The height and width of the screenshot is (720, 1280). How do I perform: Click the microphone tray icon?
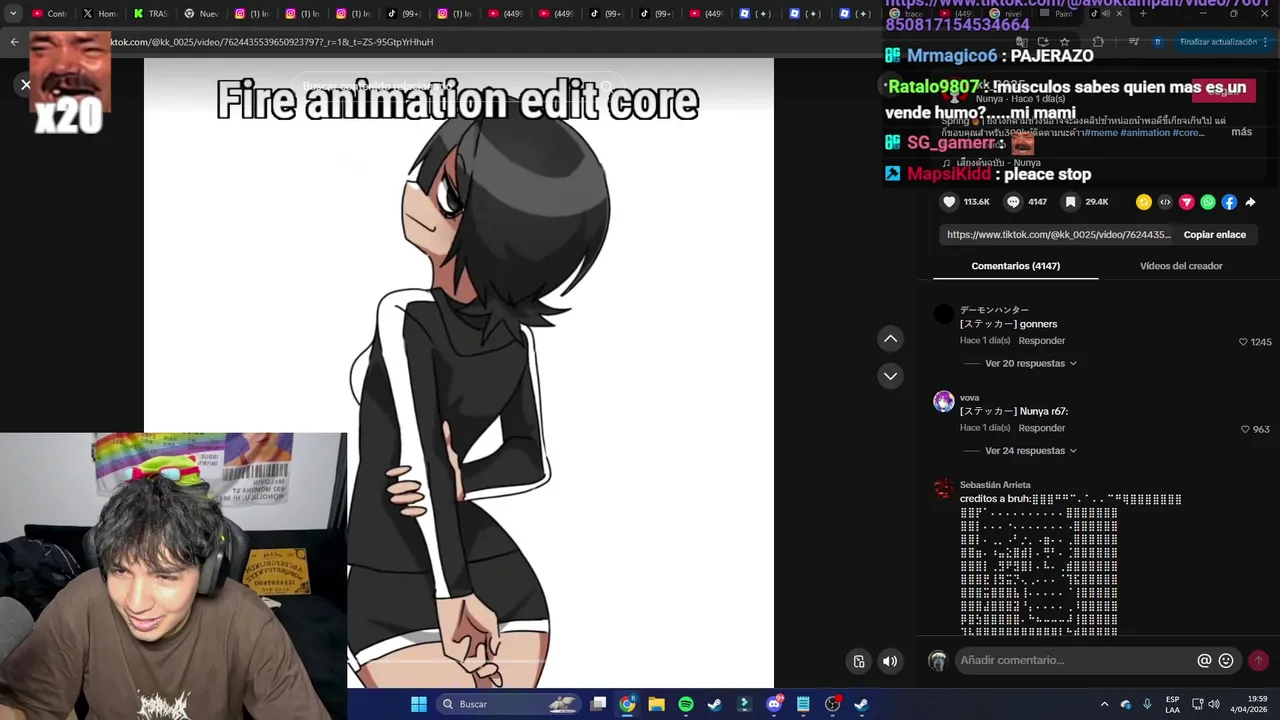click(x=1147, y=704)
